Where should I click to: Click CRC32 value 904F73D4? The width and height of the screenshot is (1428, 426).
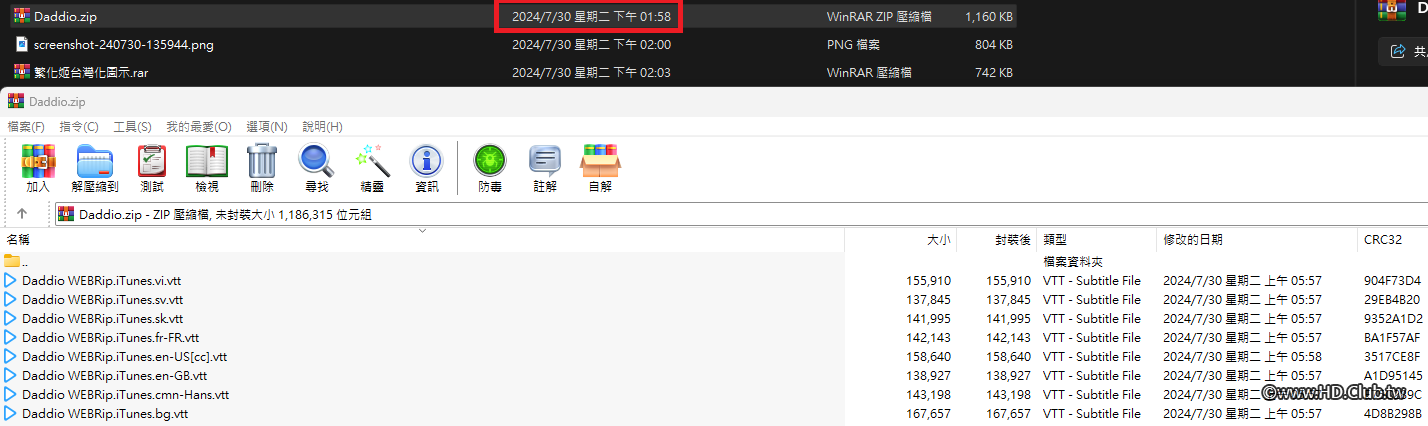pos(1392,280)
